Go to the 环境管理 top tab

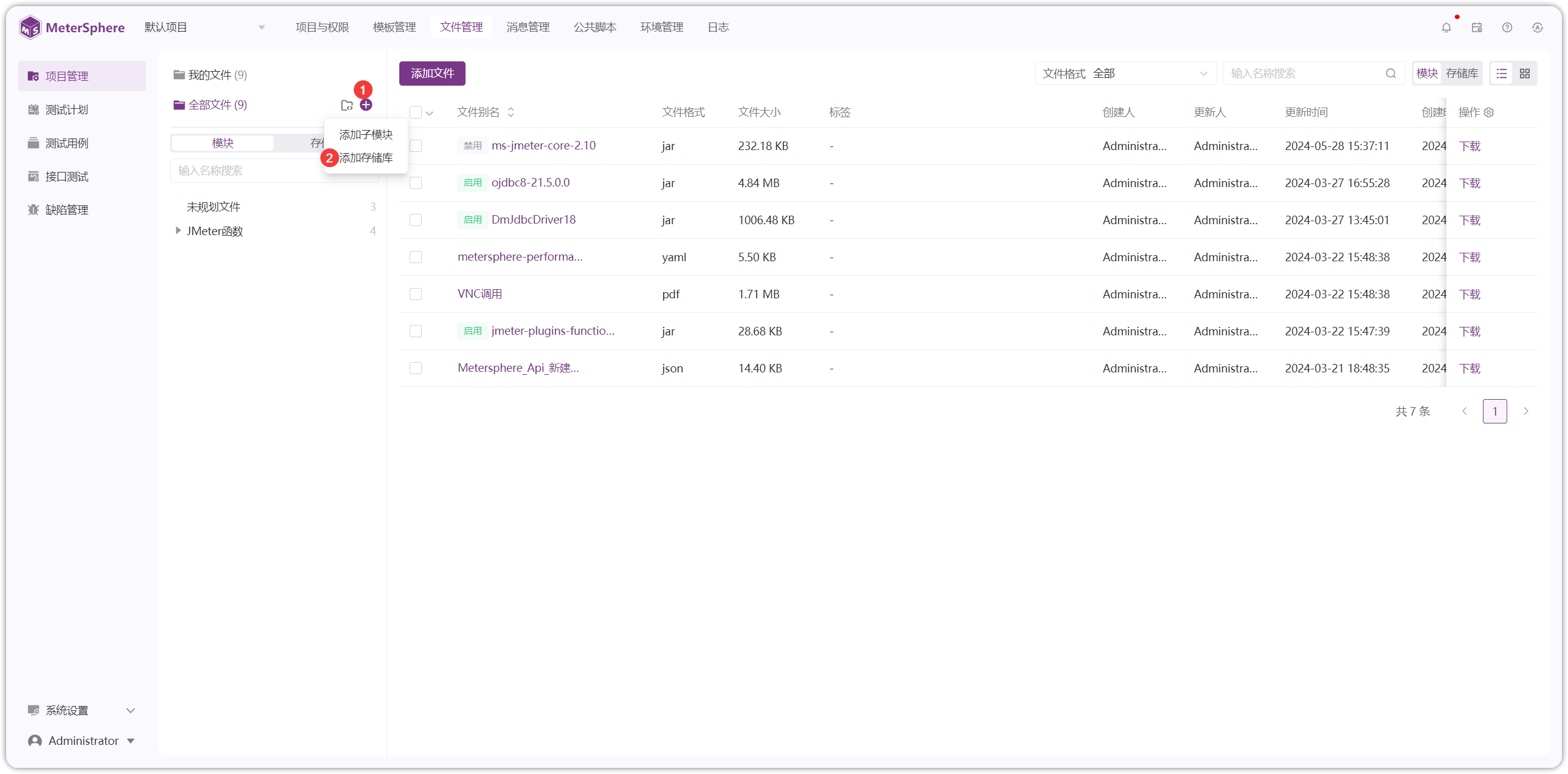(662, 27)
